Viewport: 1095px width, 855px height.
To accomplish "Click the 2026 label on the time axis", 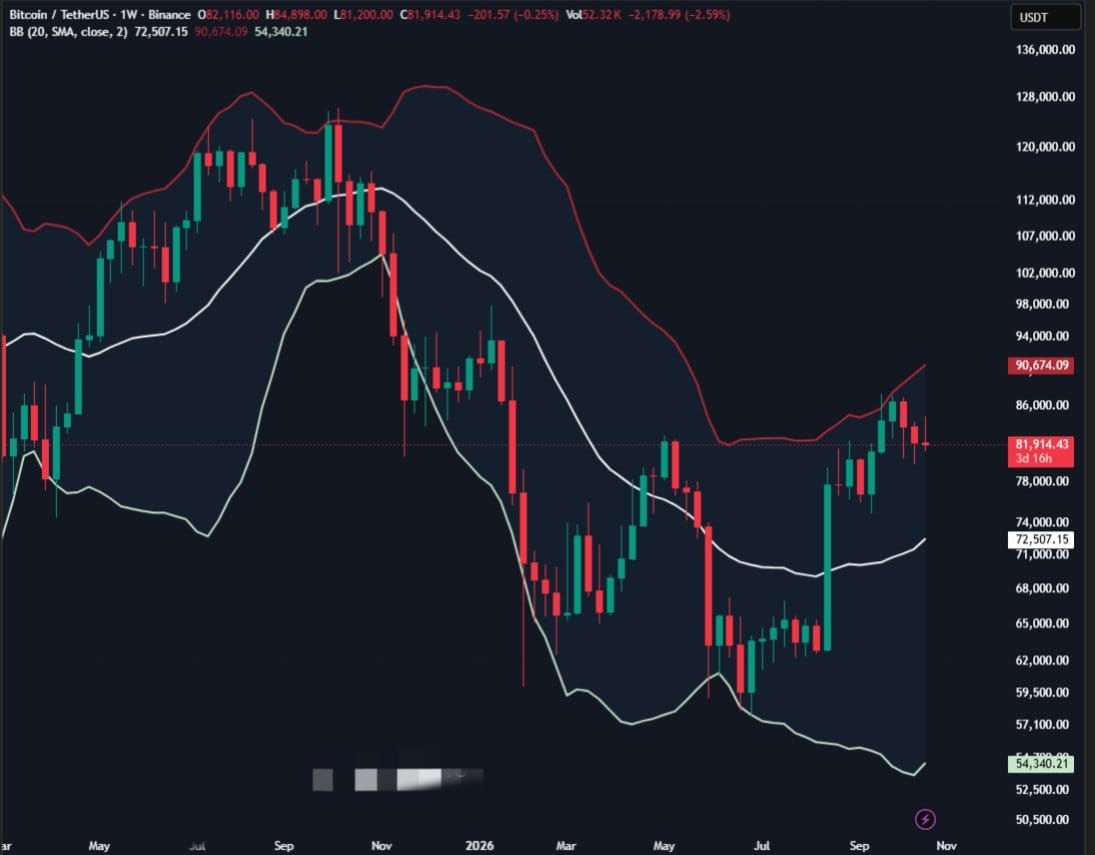I will click(x=480, y=845).
